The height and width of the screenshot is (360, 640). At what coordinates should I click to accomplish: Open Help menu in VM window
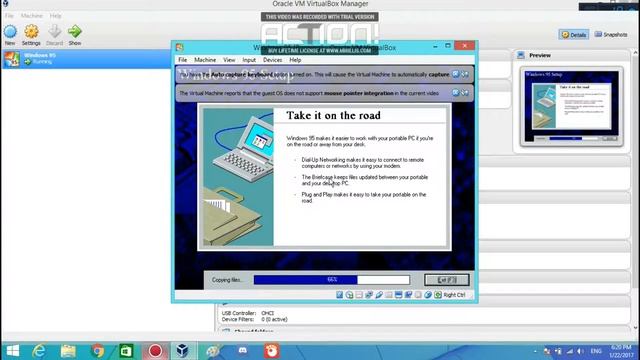click(x=295, y=60)
